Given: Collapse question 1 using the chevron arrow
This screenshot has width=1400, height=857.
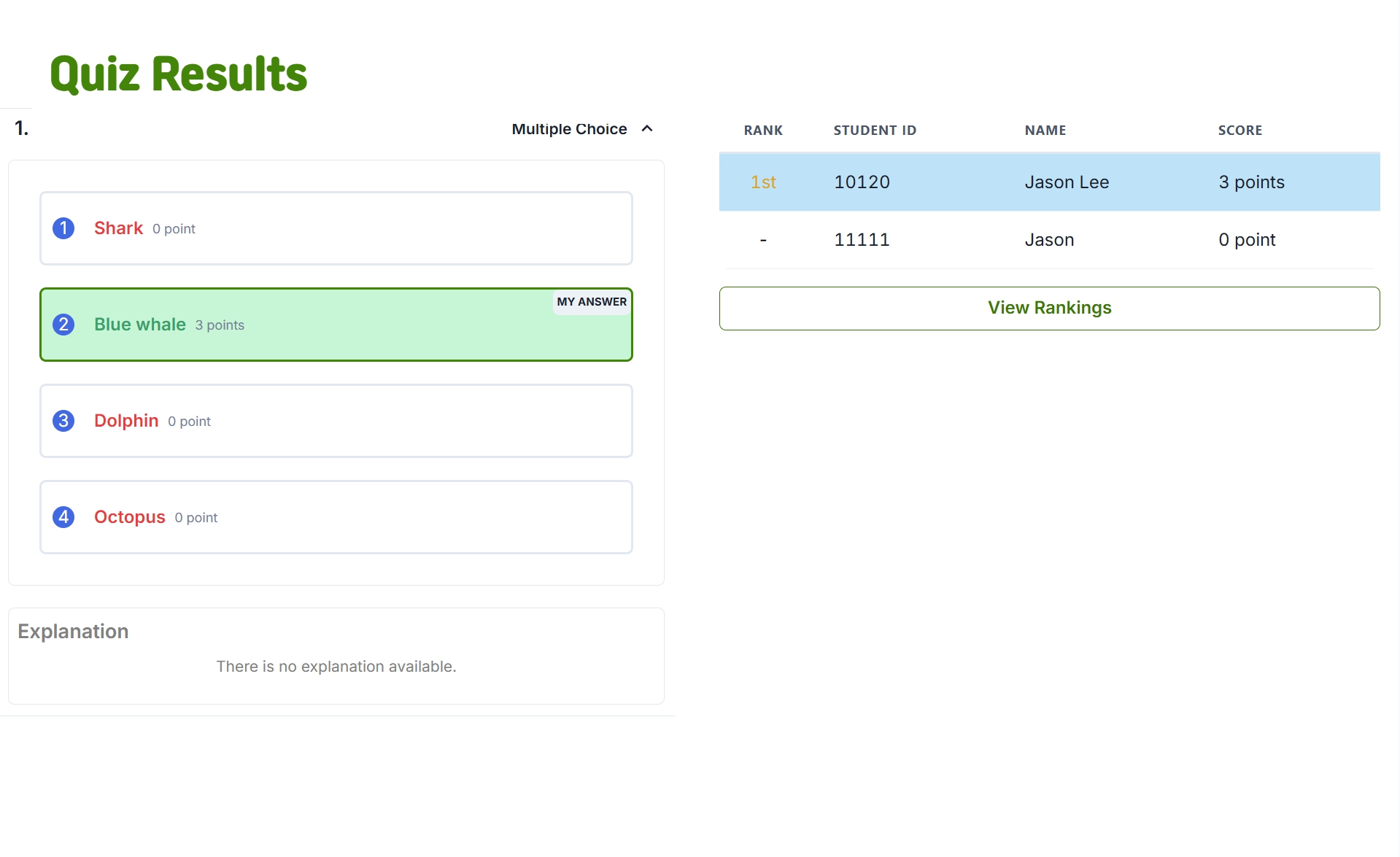Looking at the screenshot, I should pos(647,129).
